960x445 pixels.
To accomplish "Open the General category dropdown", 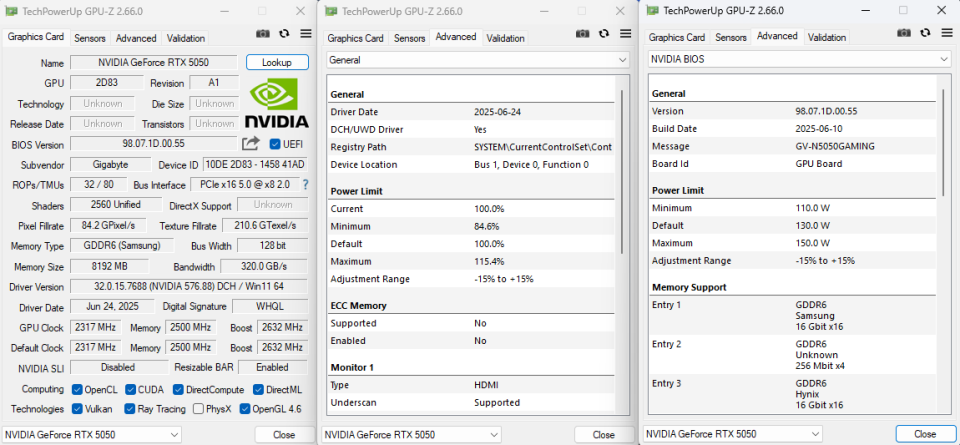I will pos(478,60).
